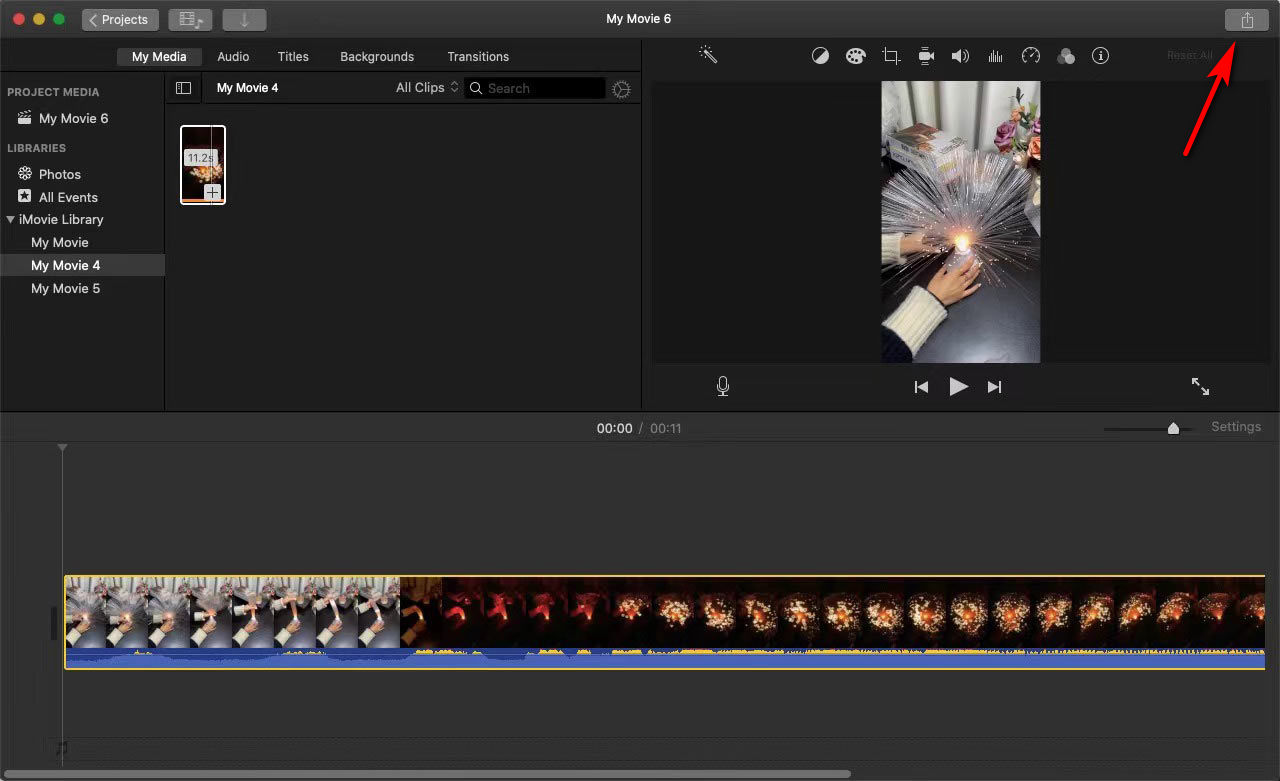
Task: Select the cropping tool
Action: (891, 56)
